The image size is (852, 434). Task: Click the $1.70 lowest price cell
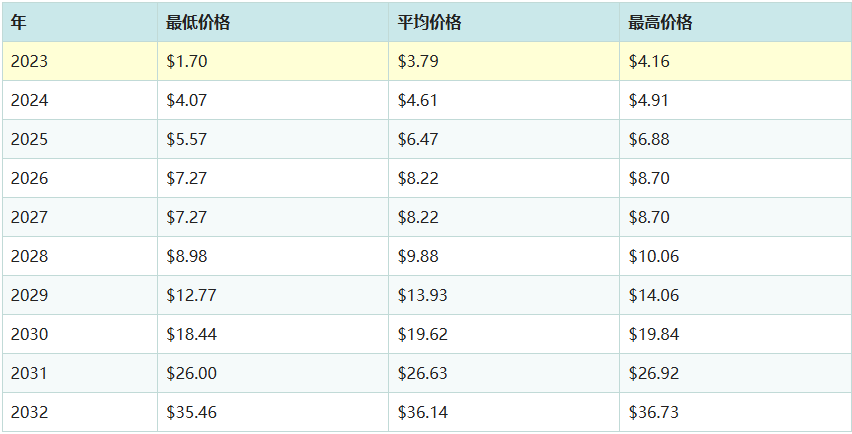[x=187, y=61]
